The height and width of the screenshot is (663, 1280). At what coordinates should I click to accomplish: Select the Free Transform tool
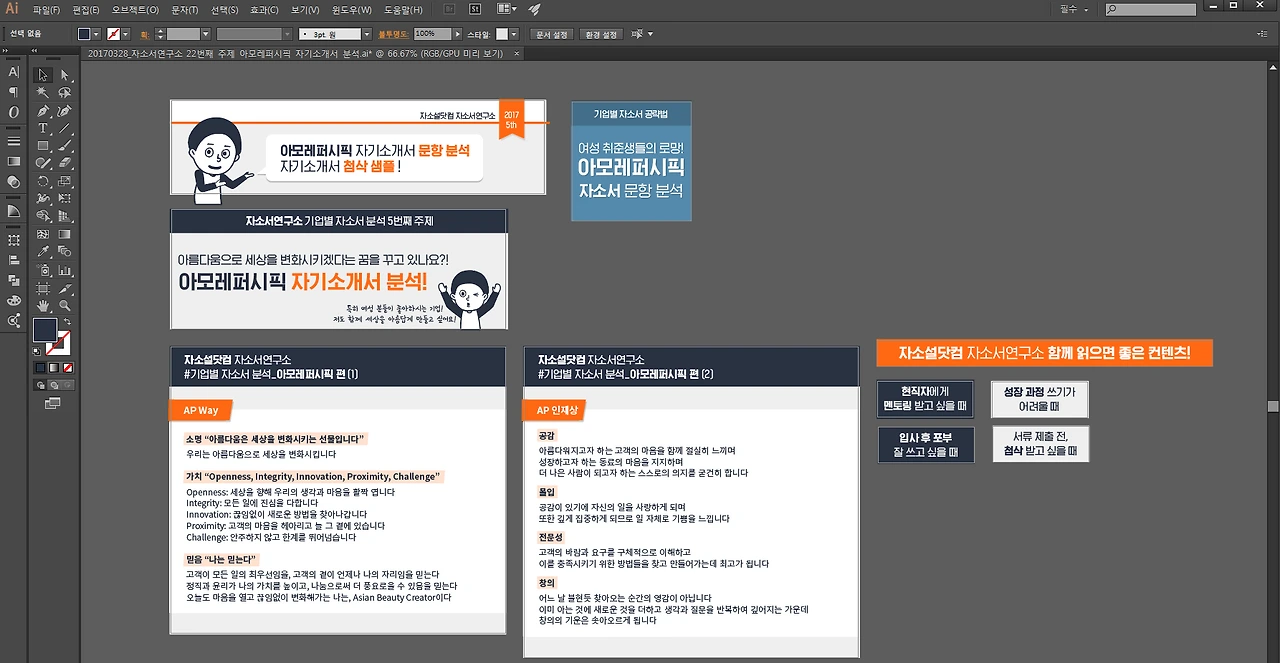pyautogui.click(x=65, y=198)
